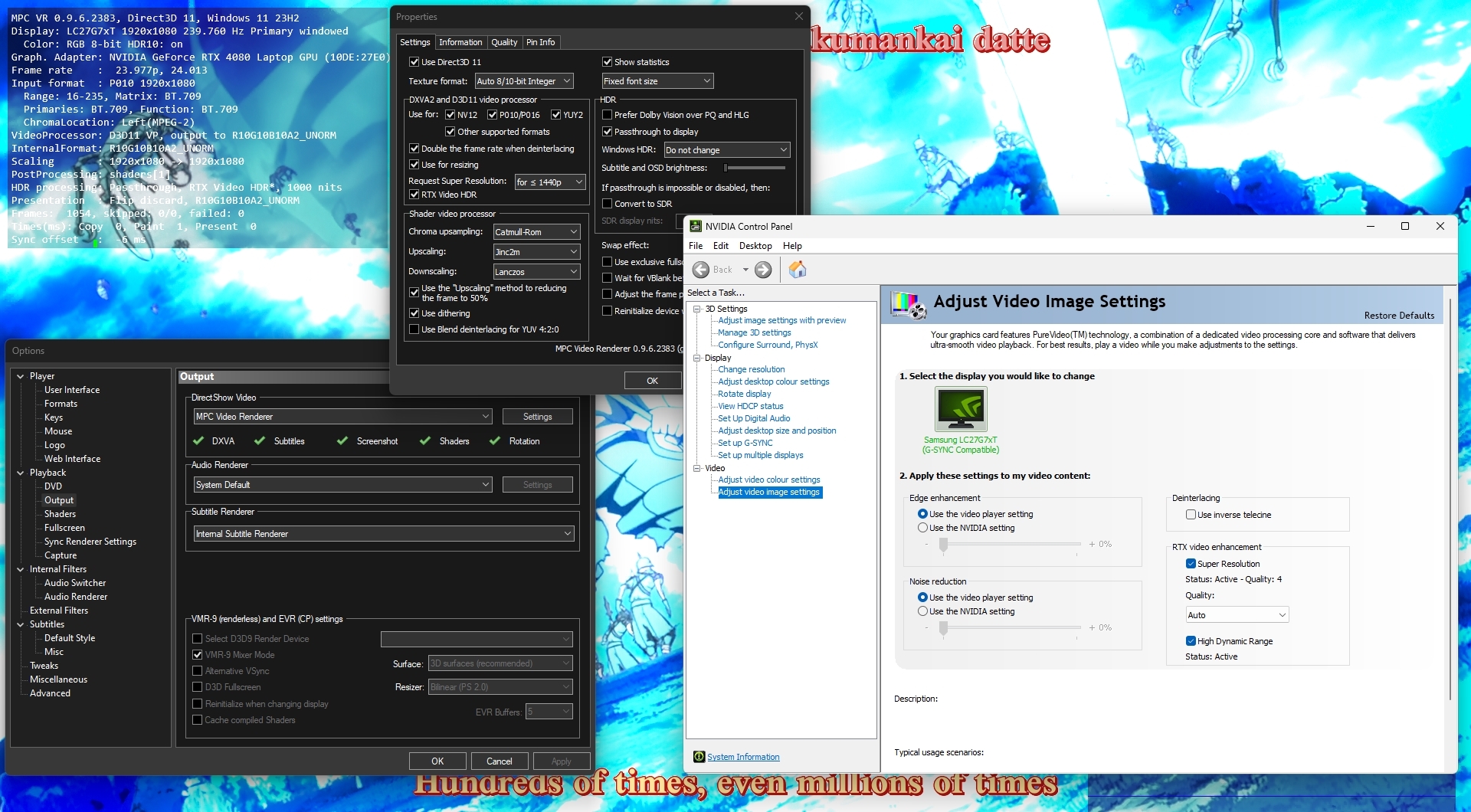Open the Texture format dropdown
The image size is (1471, 812).
524,81
